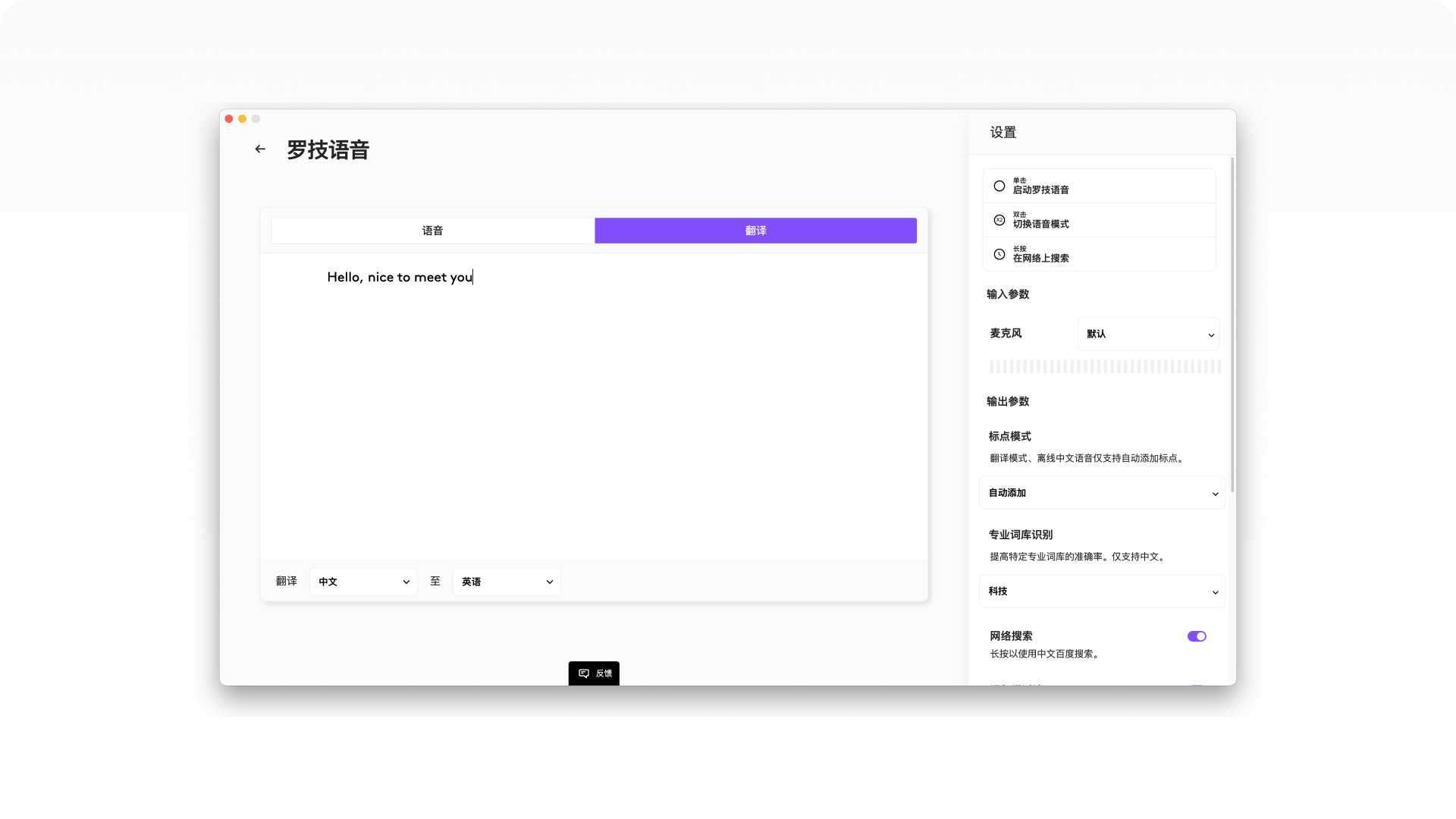The image size is (1456, 819).
Task: Click into the translated text area
Action: coord(594,407)
